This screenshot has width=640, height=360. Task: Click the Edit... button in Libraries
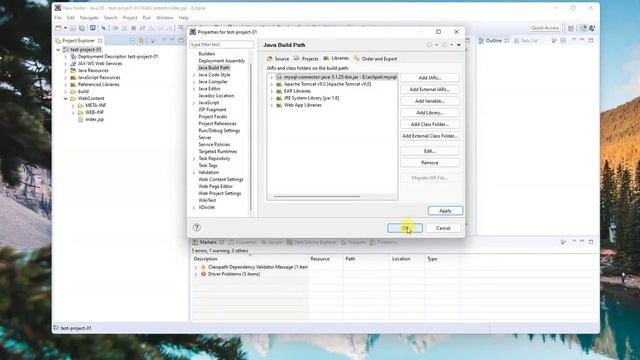430,151
